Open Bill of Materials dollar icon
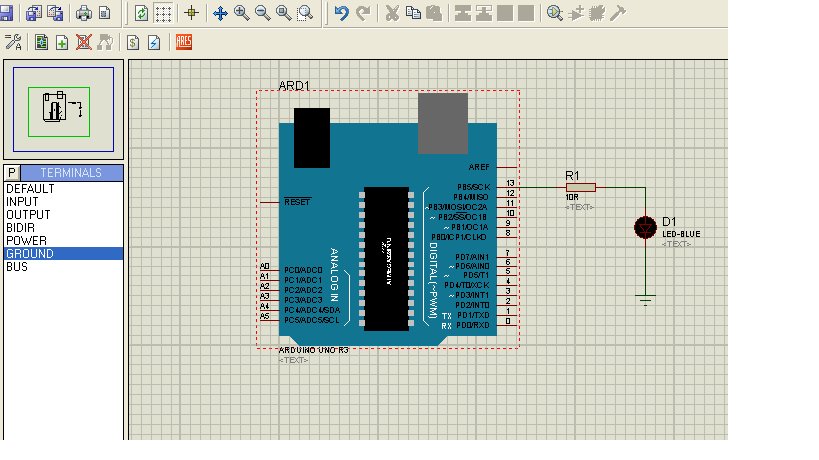 [x=133, y=42]
